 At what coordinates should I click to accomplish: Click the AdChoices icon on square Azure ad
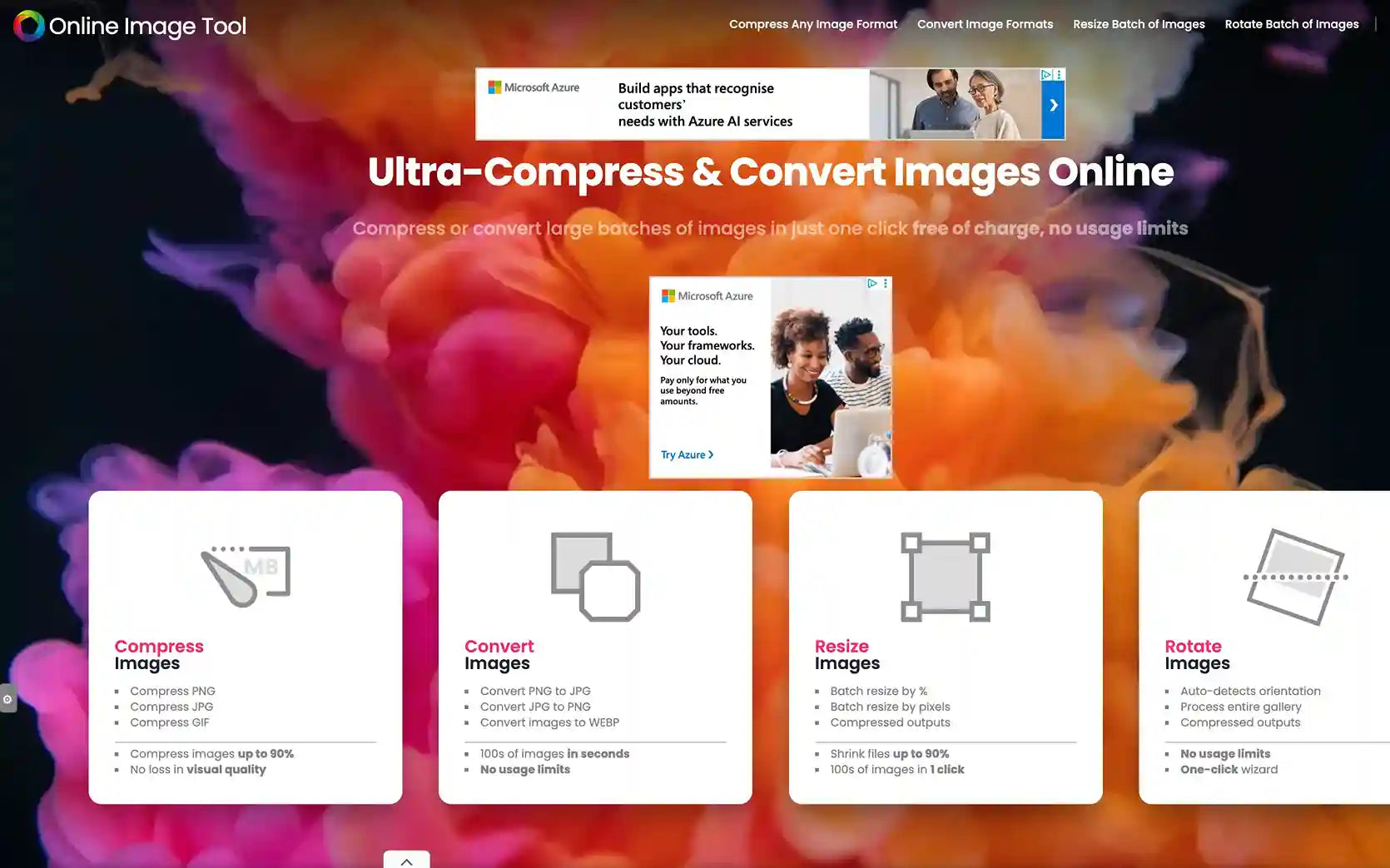(x=872, y=284)
